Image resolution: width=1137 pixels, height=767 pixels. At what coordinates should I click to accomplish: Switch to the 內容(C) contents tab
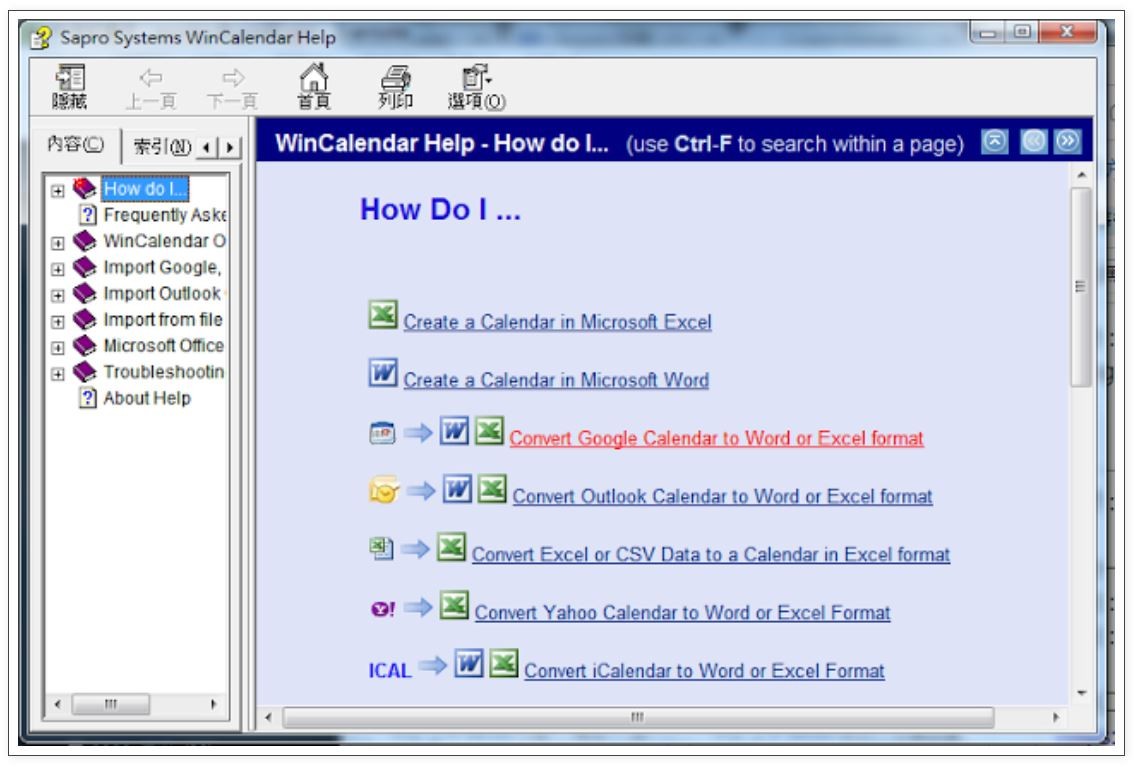click(75, 144)
